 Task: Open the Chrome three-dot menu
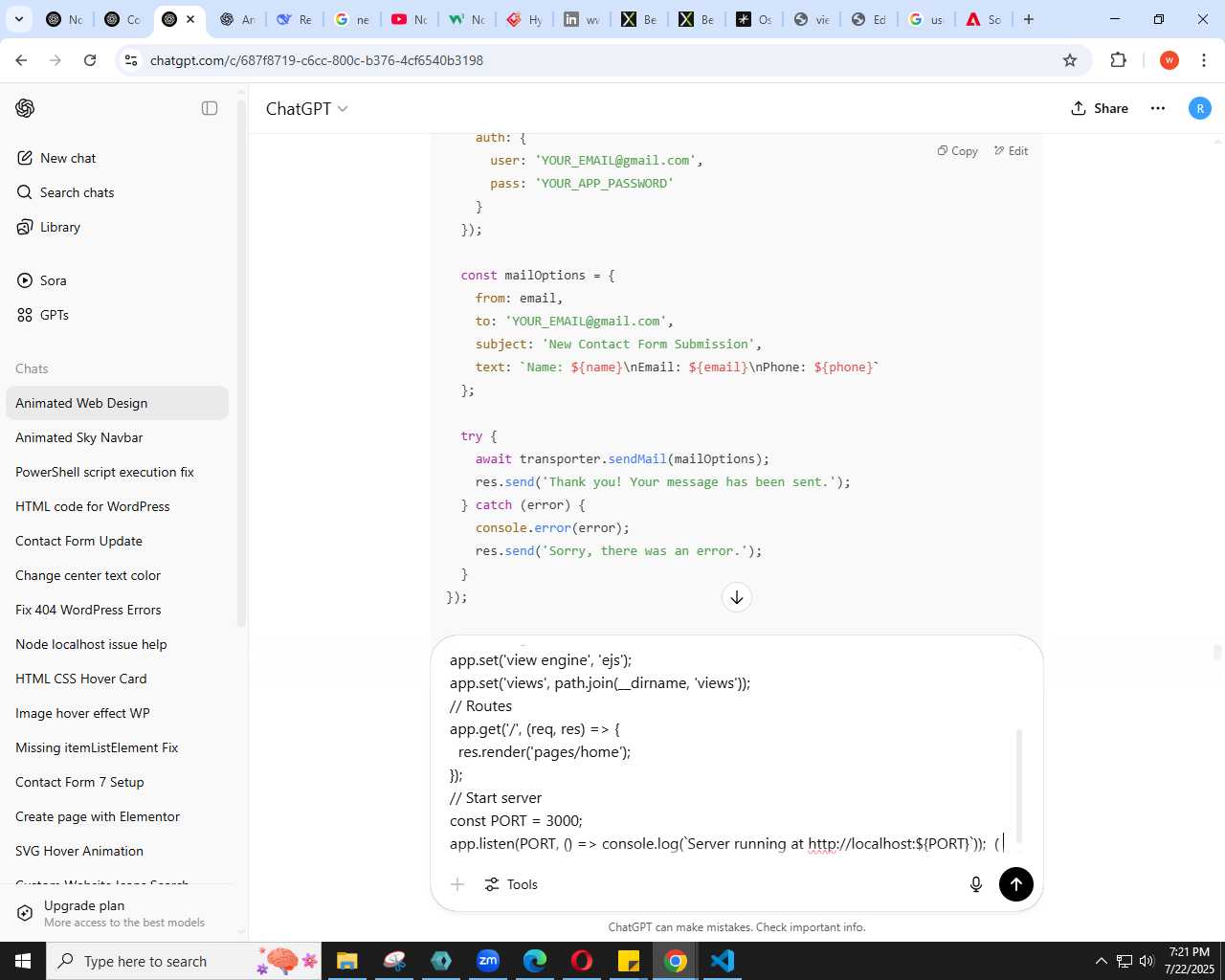click(1203, 60)
